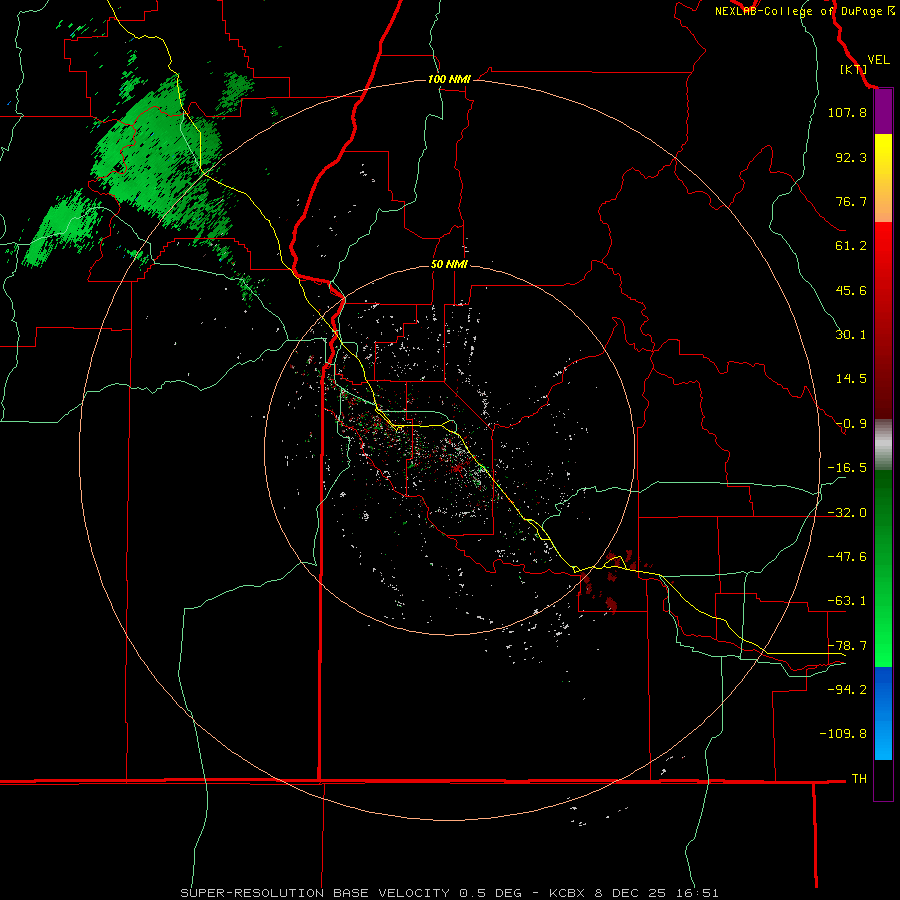Select the 45.6 legend value
The image size is (900, 900).
coord(851,290)
